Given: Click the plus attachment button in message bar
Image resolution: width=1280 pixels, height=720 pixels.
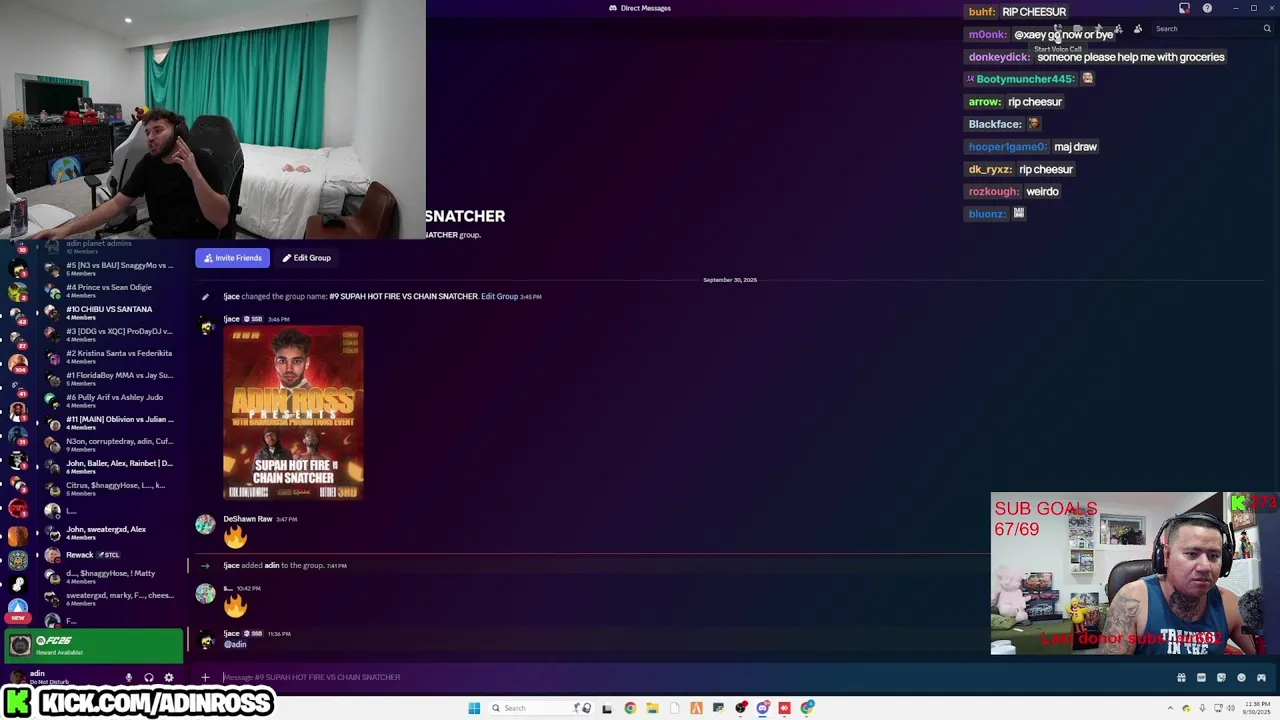Looking at the screenshot, I should pyautogui.click(x=205, y=678).
